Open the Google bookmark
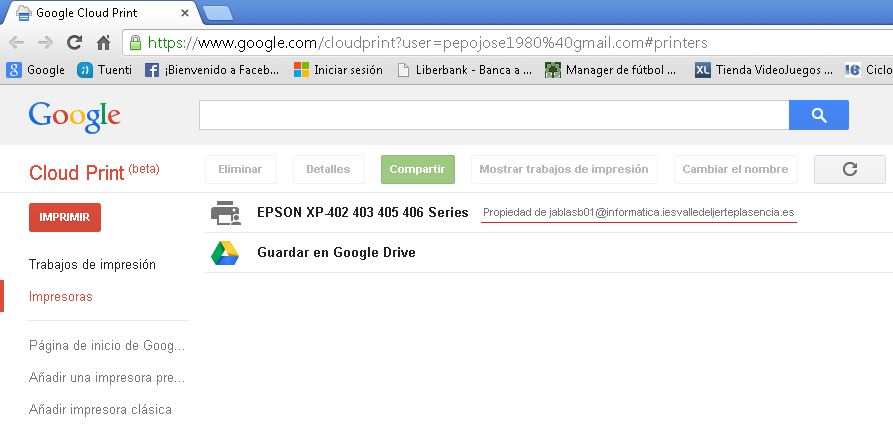The image size is (893, 432). tap(36, 70)
